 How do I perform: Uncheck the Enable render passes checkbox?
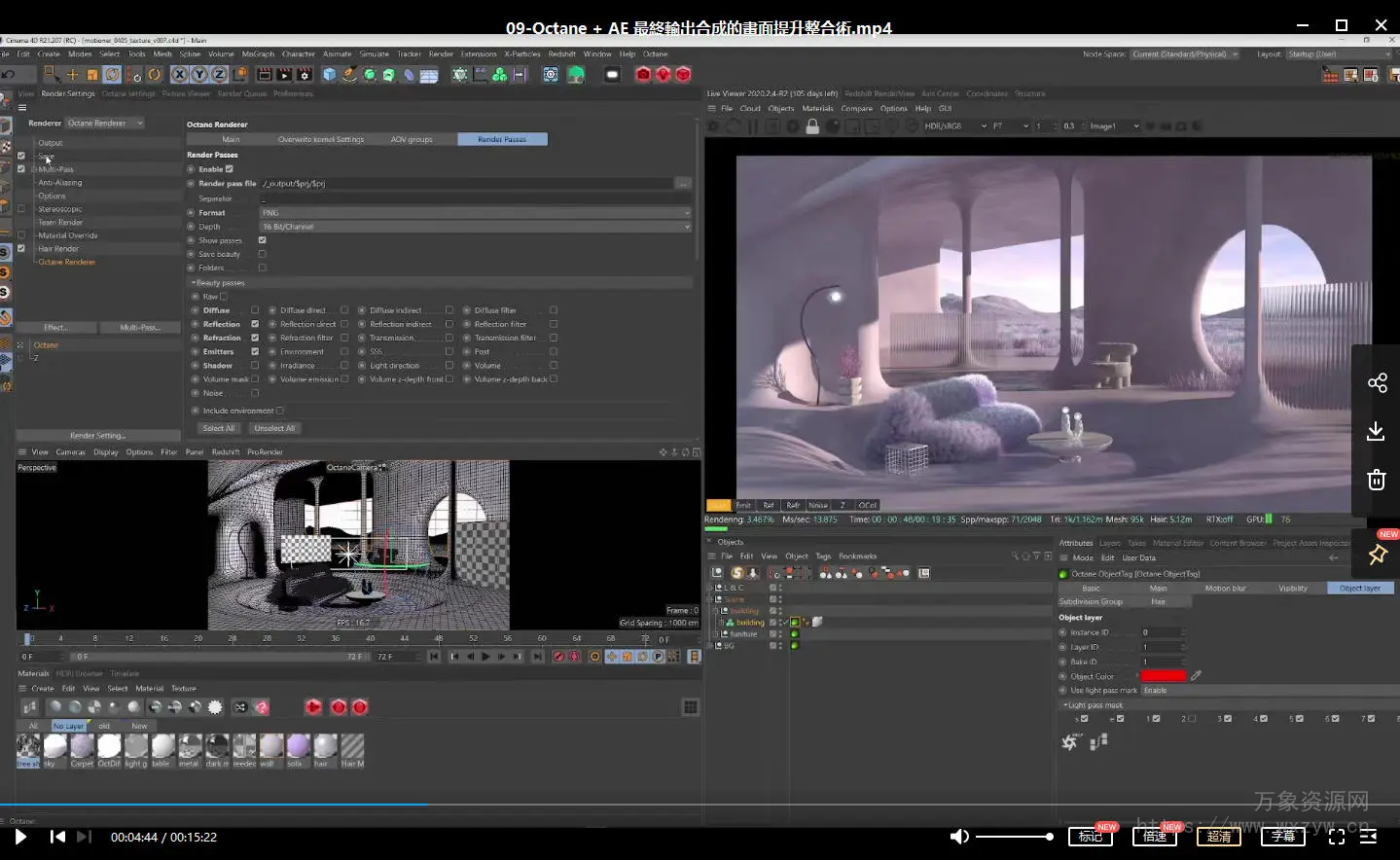pos(230,169)
